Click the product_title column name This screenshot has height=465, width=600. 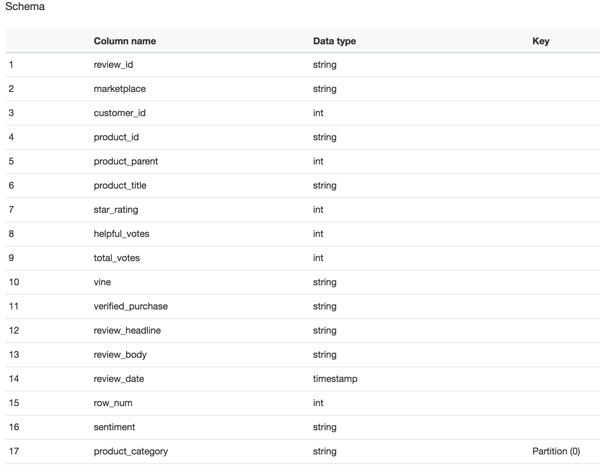pyautogui.click(x=120, y=185)
